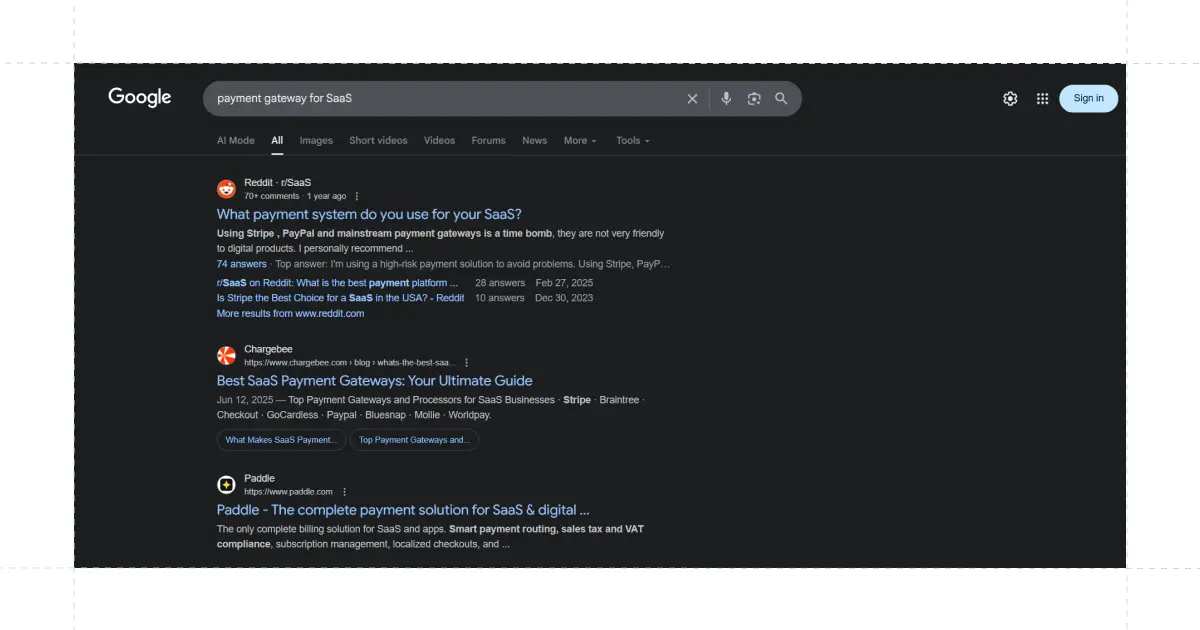Open the Tools dropdown
This screenshot has height=630, width=1200.
pyautogui.click(x=632, y=140)
